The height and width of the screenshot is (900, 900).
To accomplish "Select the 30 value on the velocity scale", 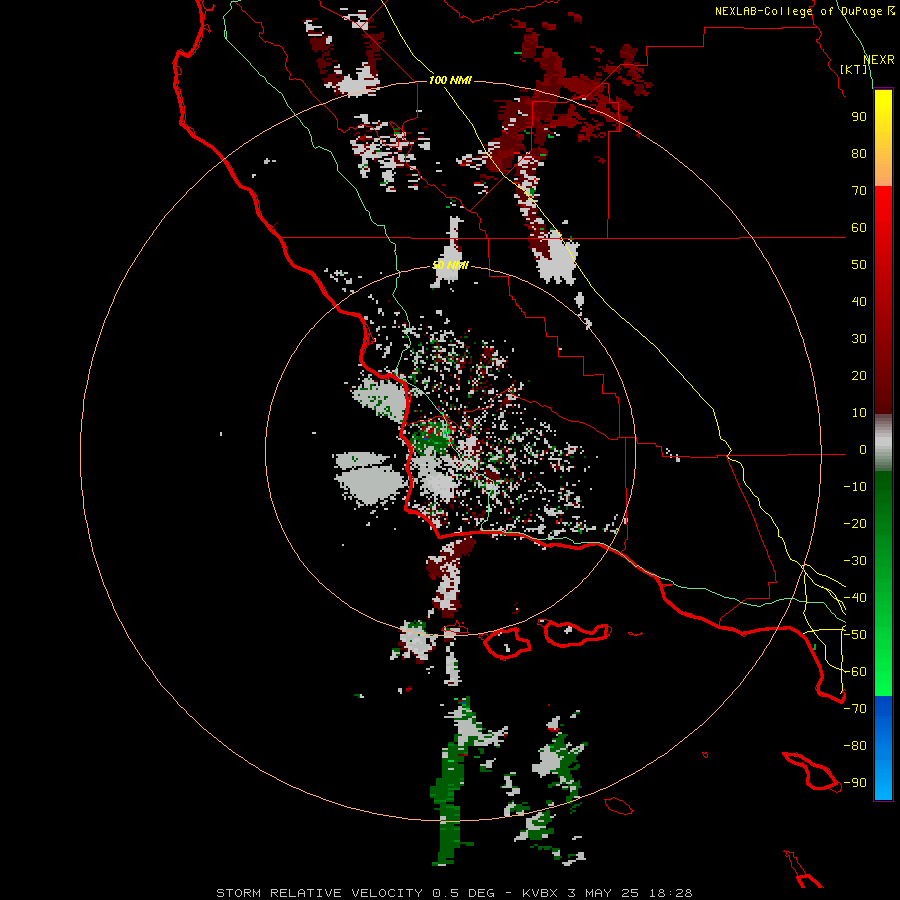I will point(859,339).
